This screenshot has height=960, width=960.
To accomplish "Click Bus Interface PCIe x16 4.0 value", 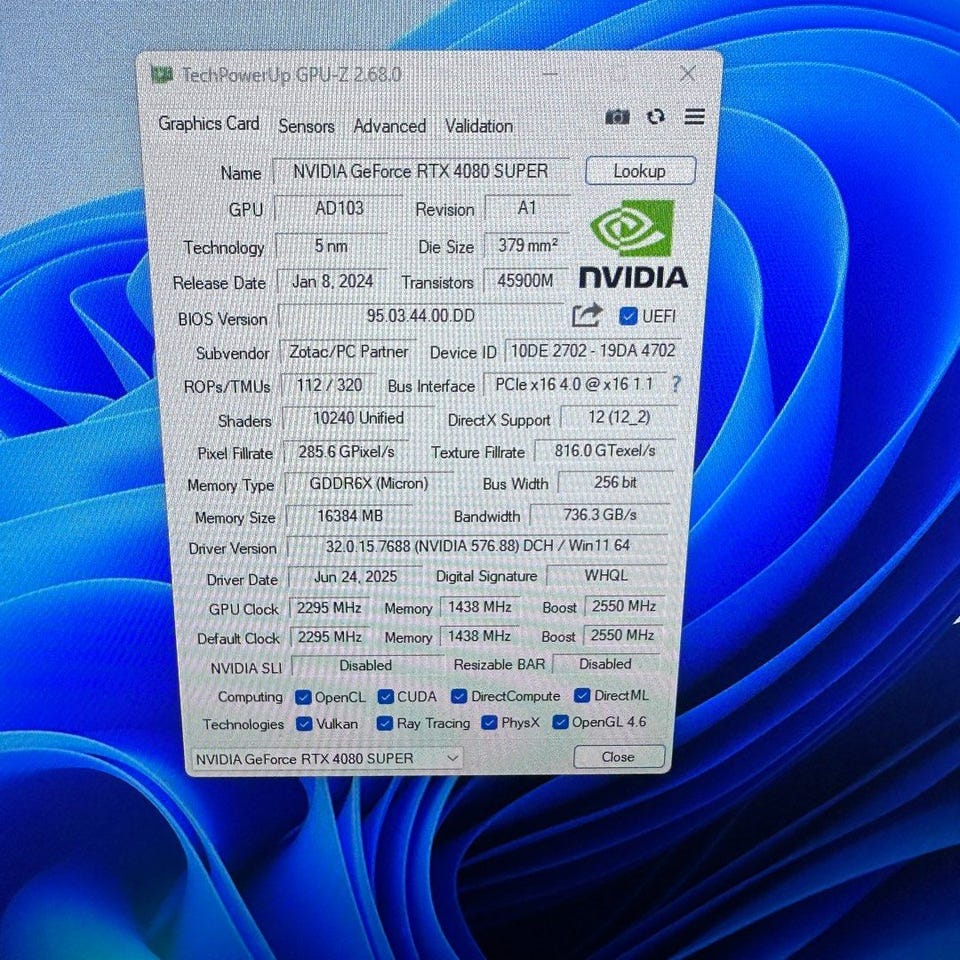I will pyautogui.click(x=574, y=384).
